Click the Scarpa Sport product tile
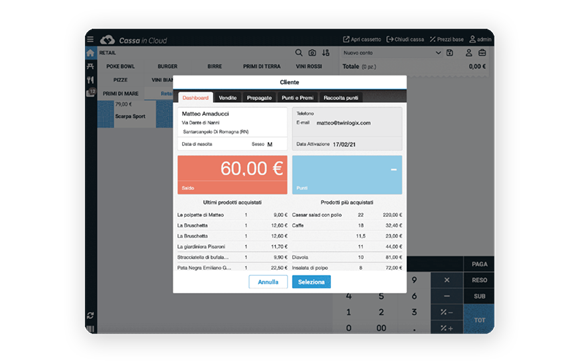The width and height of the screenshot is (576, 362). 127,114
